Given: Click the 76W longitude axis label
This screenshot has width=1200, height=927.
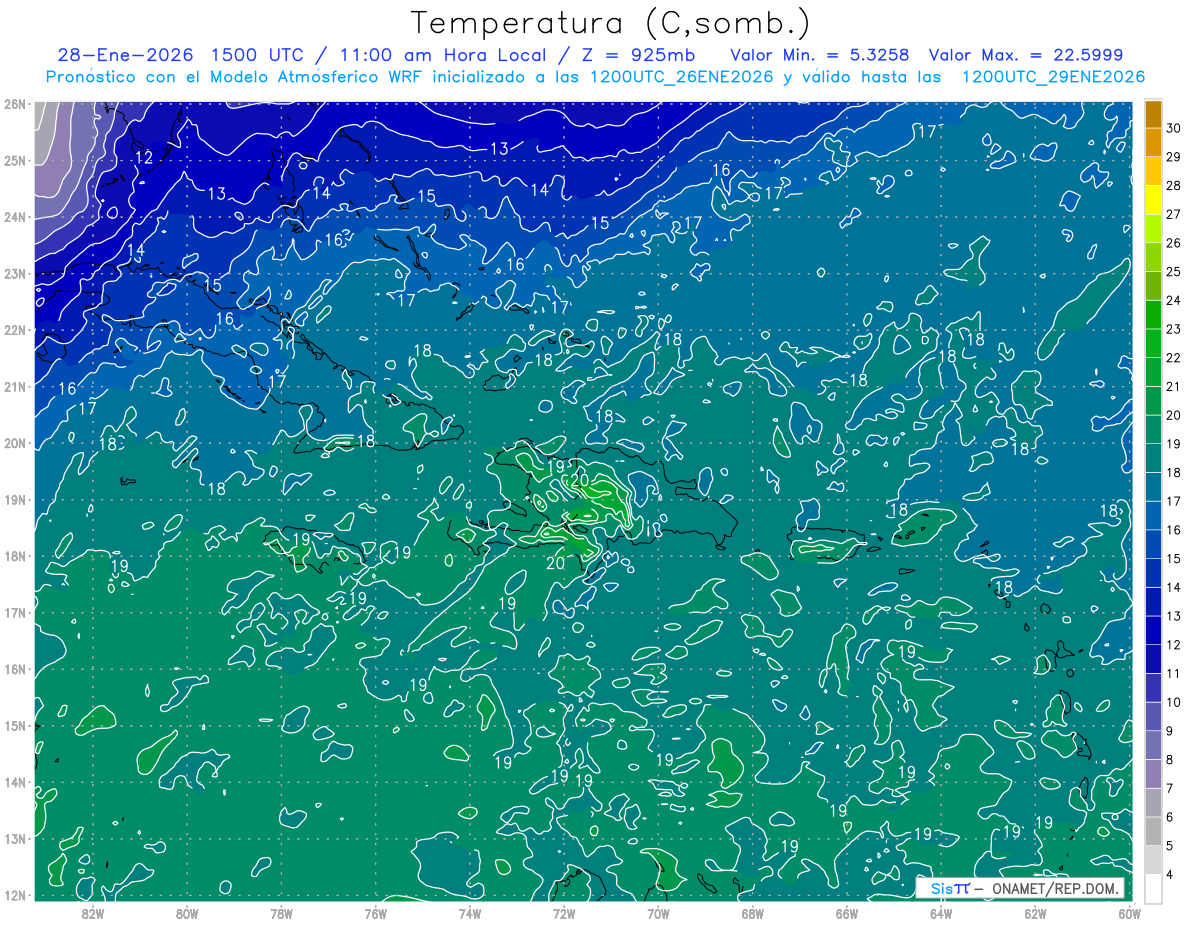Looking at the screenshot, I should tap(375, 913).
